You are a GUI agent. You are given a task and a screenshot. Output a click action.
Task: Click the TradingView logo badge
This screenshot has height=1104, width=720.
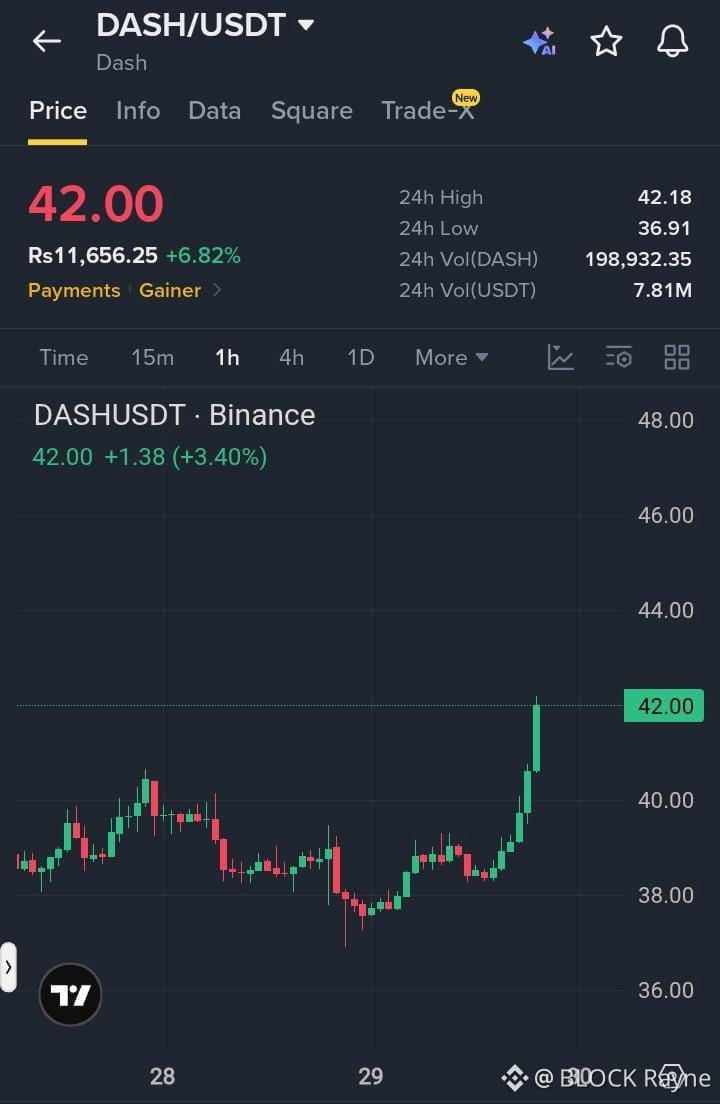coord(70,994)
